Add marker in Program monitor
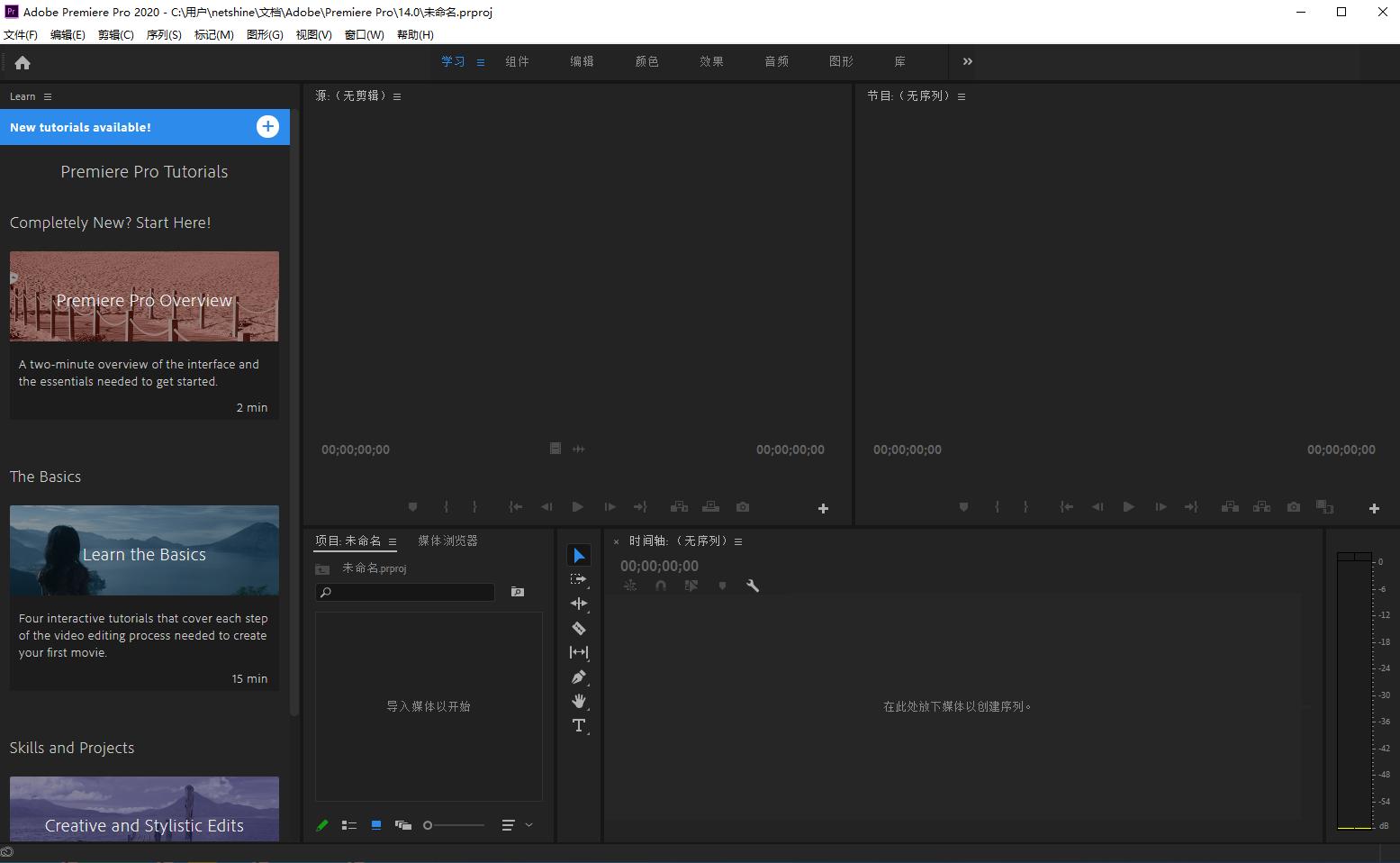This screenshot has width=1400, height=863. 963,507
